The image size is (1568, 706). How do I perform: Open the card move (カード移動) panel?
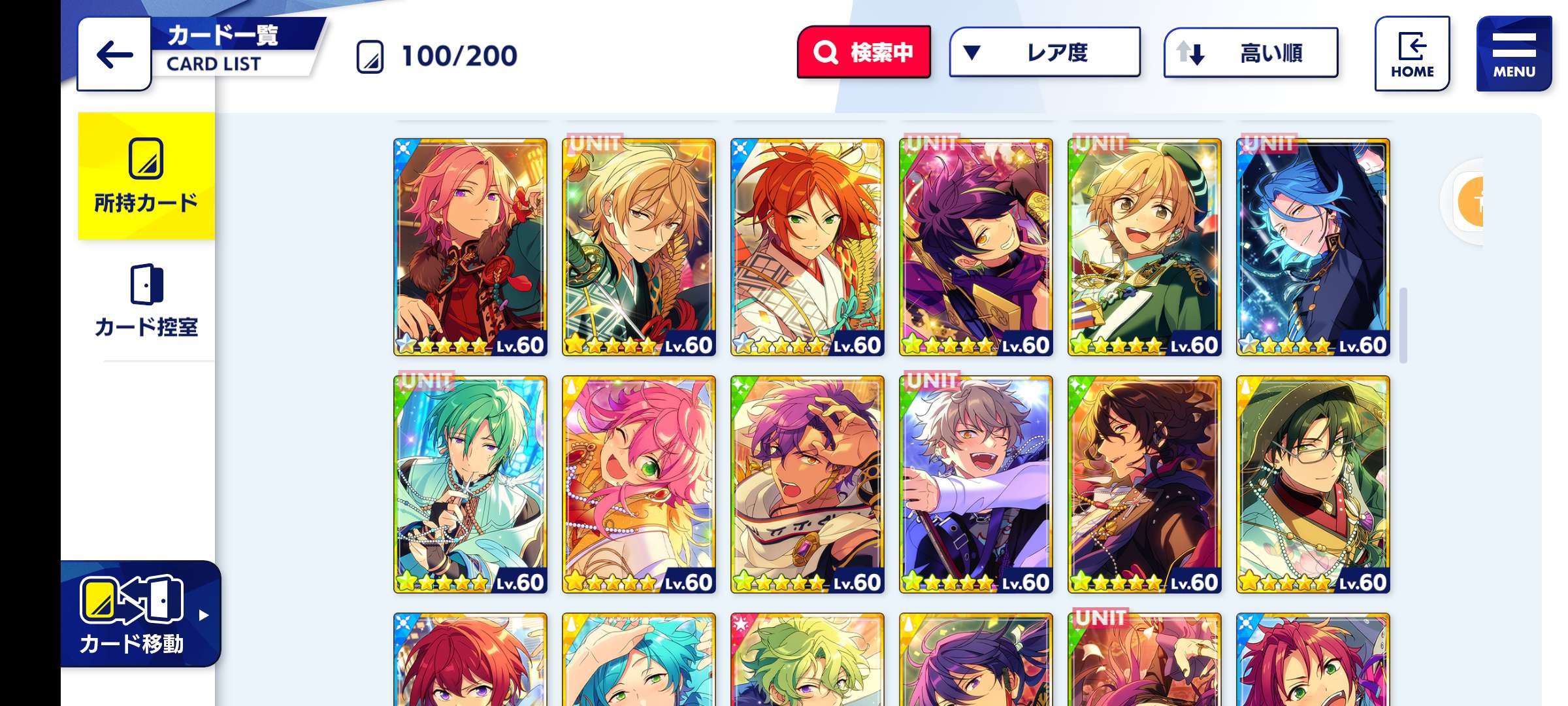[140, 614]
